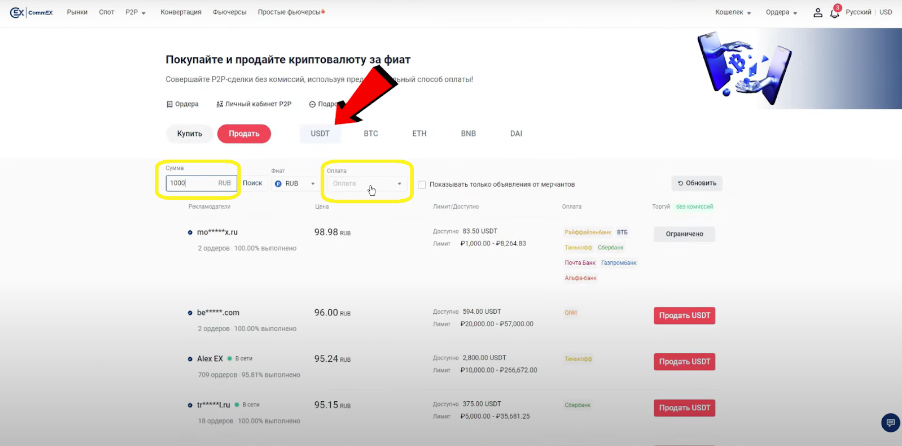Open the notifications bell

pyautogui.click(x=835, y=13)
